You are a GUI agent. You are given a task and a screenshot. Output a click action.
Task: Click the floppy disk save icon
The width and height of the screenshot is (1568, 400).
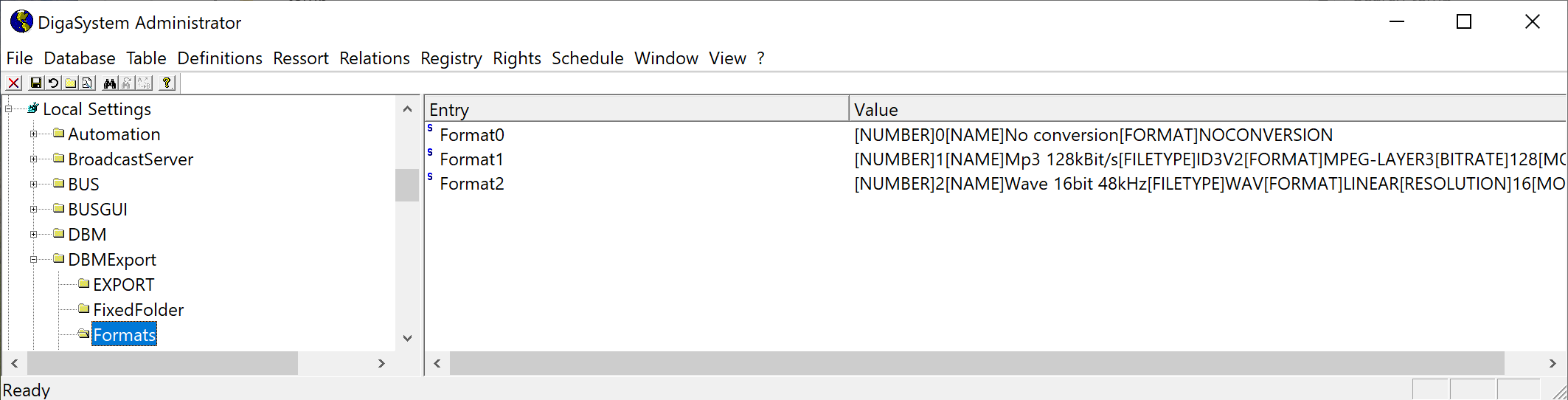(35, 83)
